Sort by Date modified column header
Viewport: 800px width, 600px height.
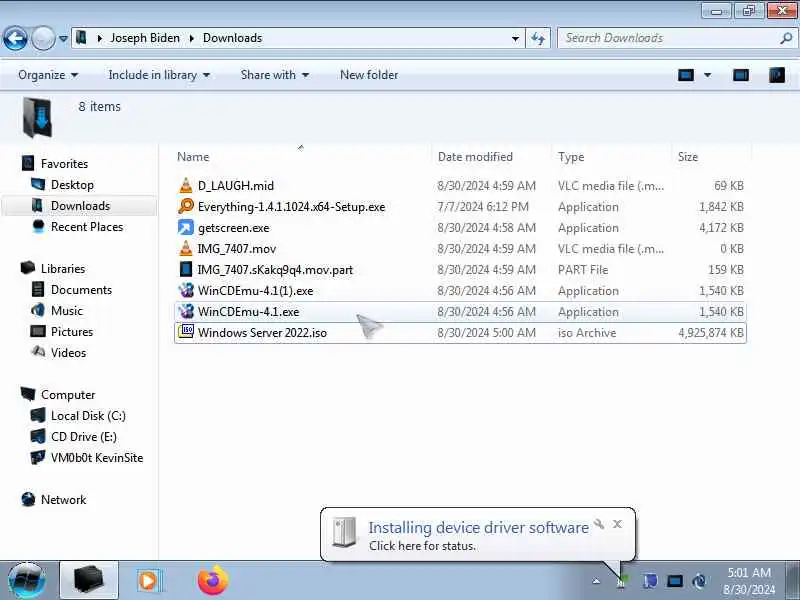[475, 157]
